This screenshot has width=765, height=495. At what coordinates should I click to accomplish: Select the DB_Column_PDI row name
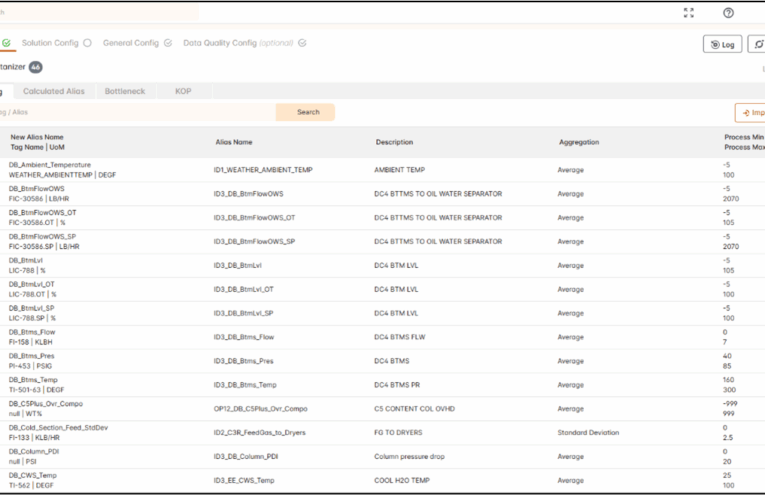(34, 452)
